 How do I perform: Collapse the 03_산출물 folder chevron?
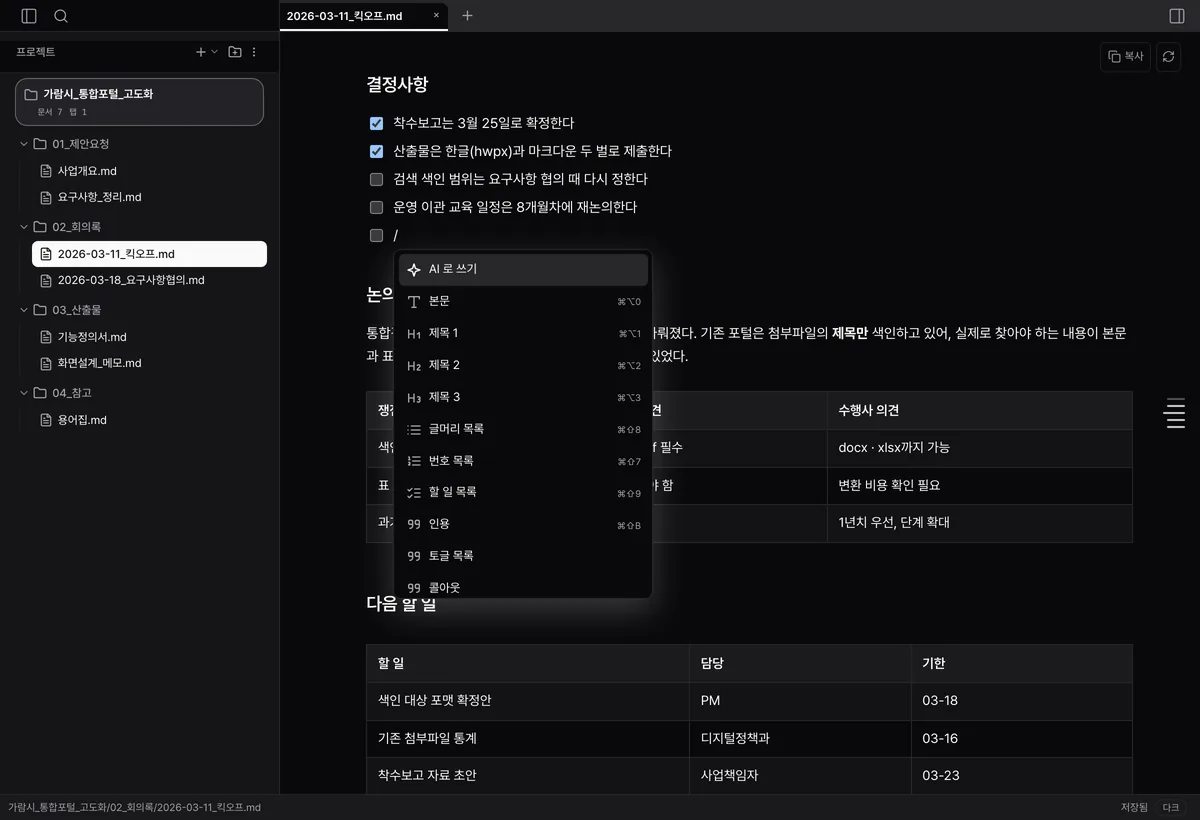point(24,310)
